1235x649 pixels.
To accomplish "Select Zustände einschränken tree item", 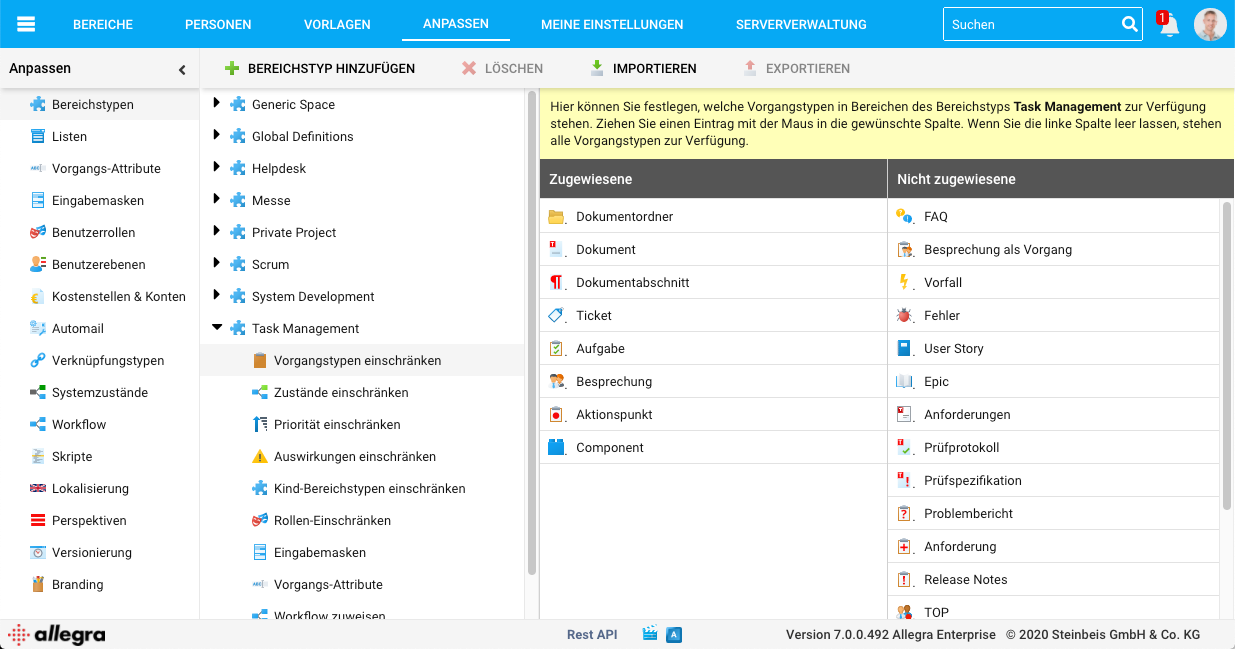I will [x=340, y=393].
